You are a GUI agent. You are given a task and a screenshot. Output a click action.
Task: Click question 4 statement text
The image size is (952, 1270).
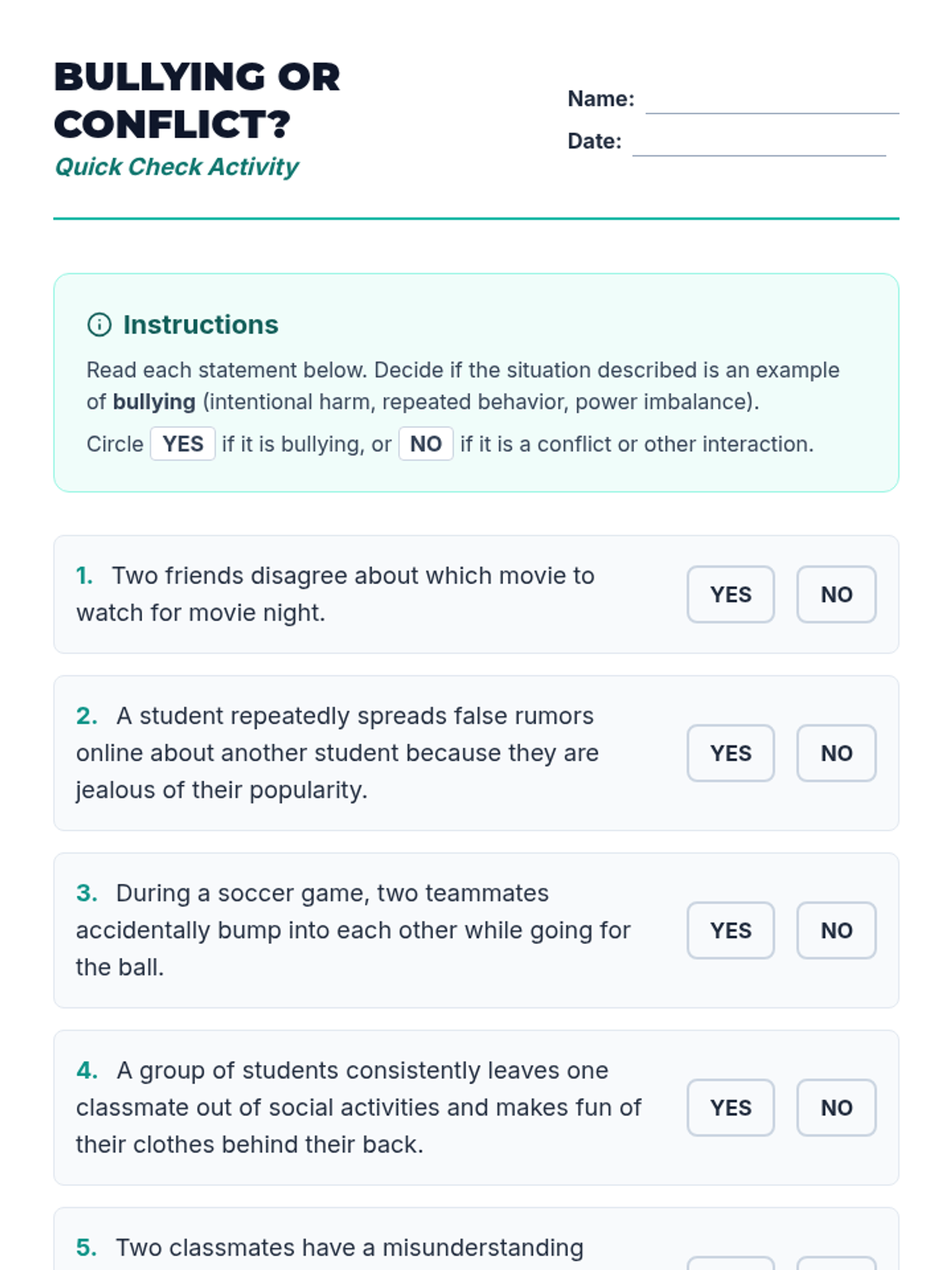click(x=359, y=1107)
